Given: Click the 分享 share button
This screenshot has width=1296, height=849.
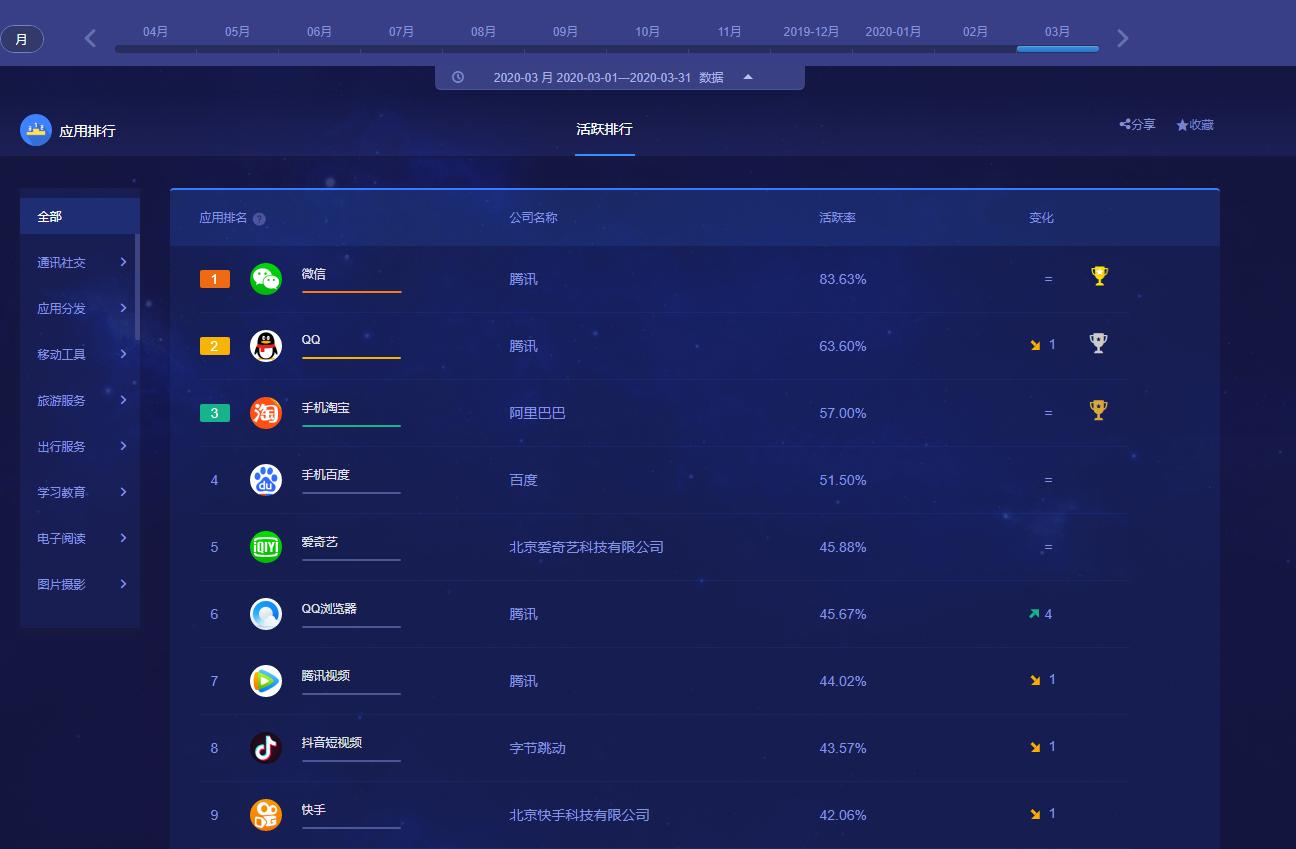Looking at the screenshot, I should (x=1137, y=124).
